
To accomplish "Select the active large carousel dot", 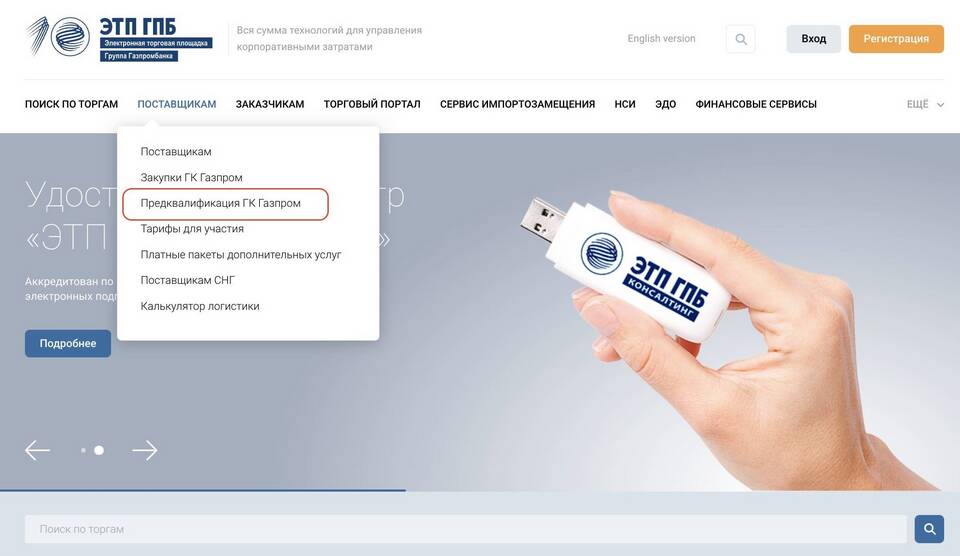I will [x=99, y=451].
